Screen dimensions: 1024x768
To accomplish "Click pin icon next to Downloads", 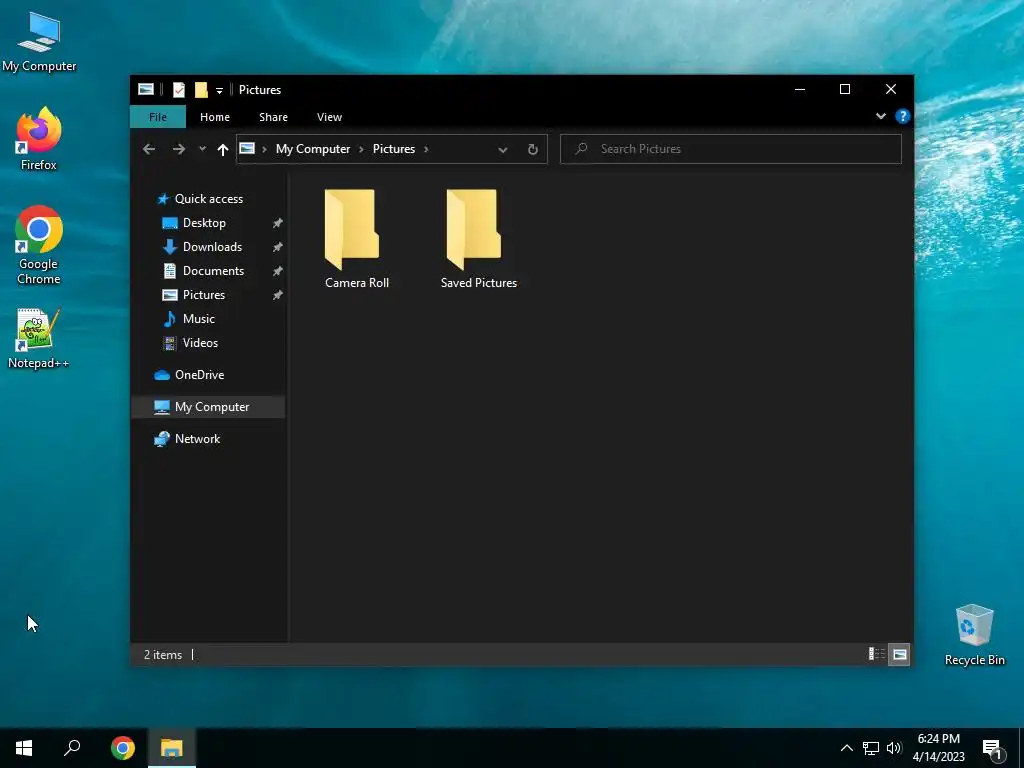I will tap(277, 248).
